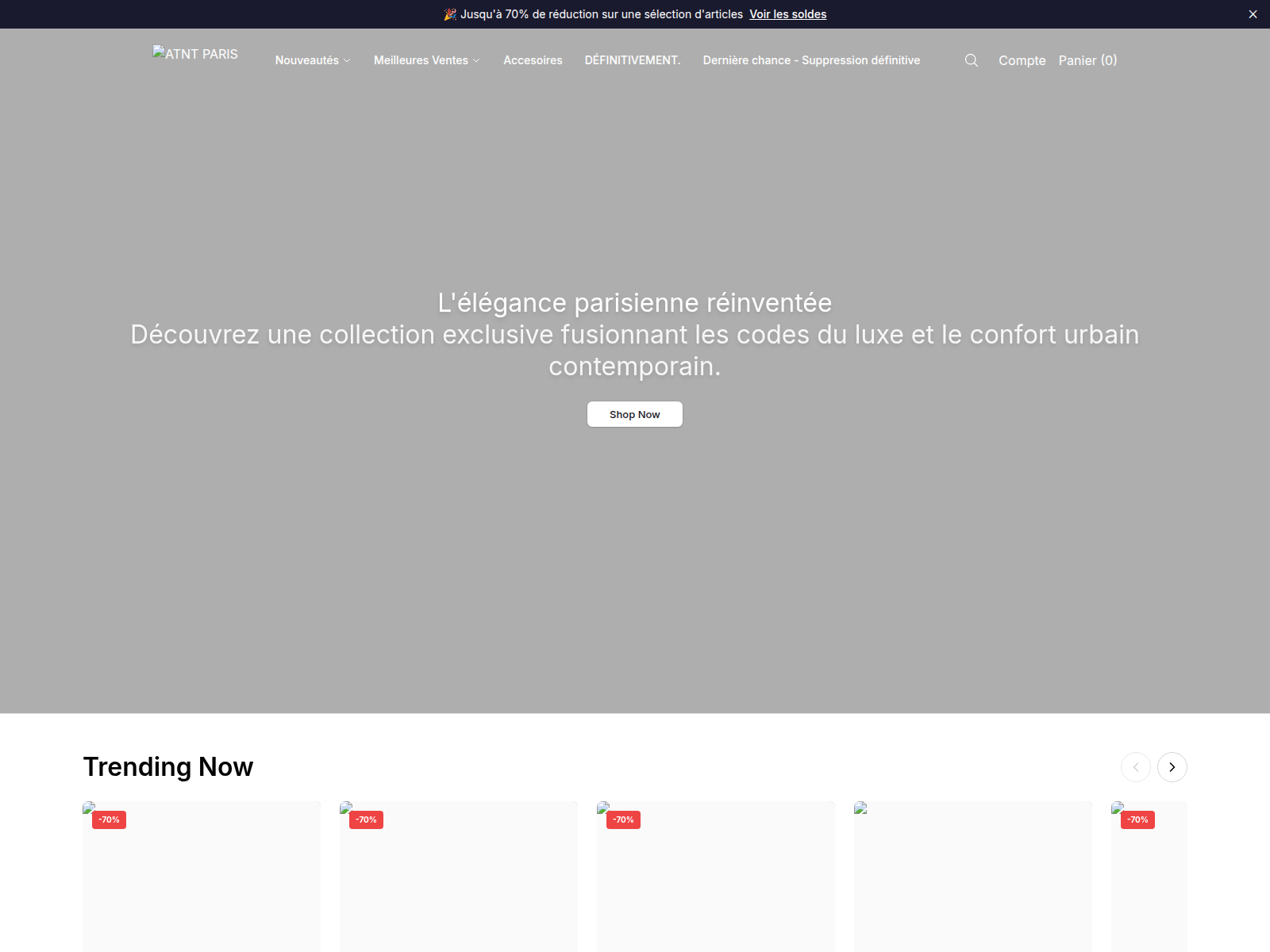1270x952 pixels.
Task: Open the second trending product card
Action: pyautogui.click(x=459, y=877)
